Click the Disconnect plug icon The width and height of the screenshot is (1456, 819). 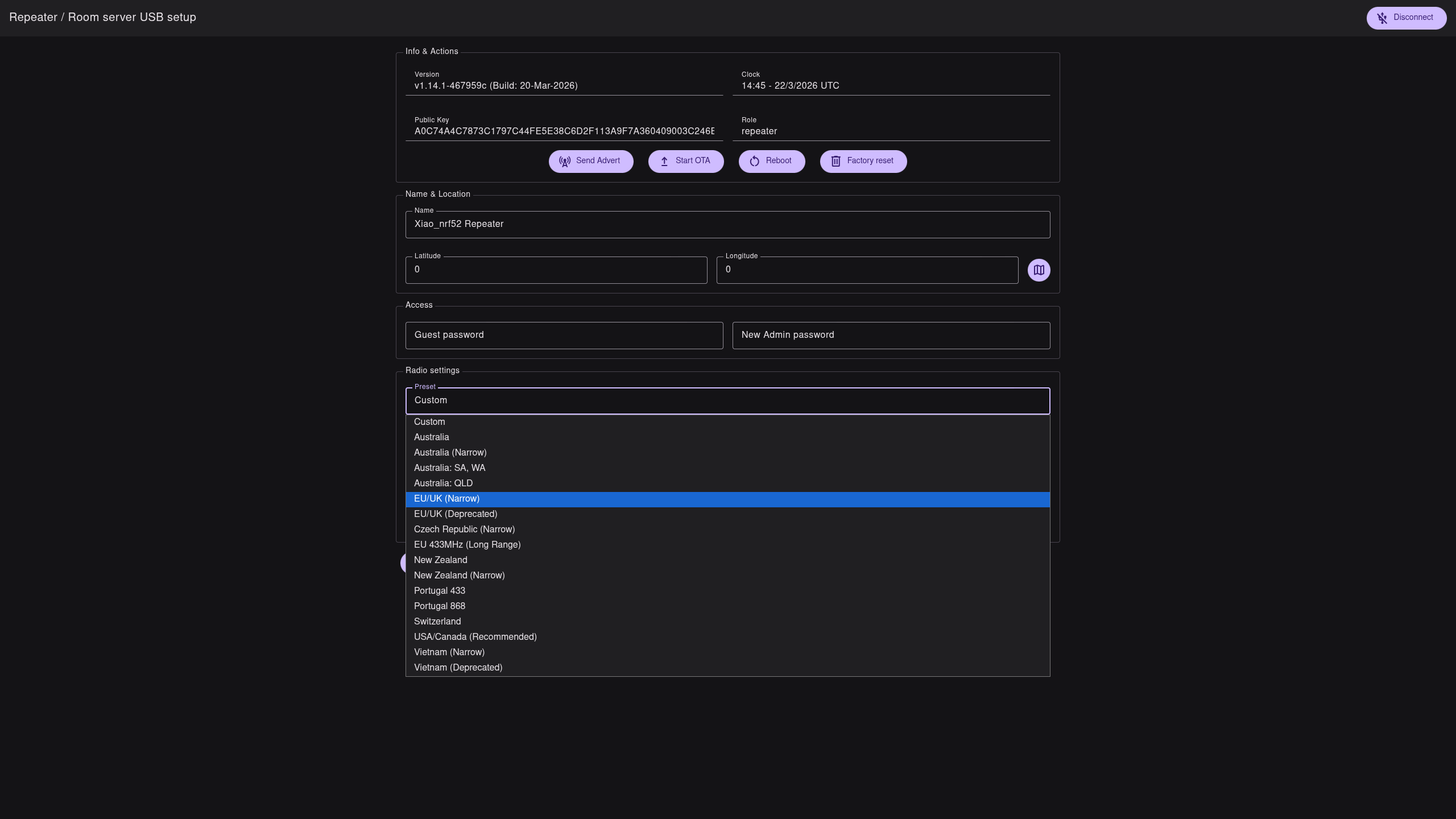[1382, 18]
